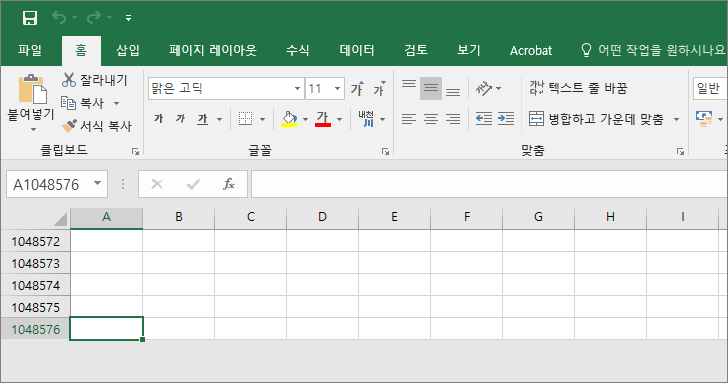Viewport: 728px width, 383px height.
Task: Expand the font color dropdown arrow
Action: pyautogui.click(x=339, y=119)
